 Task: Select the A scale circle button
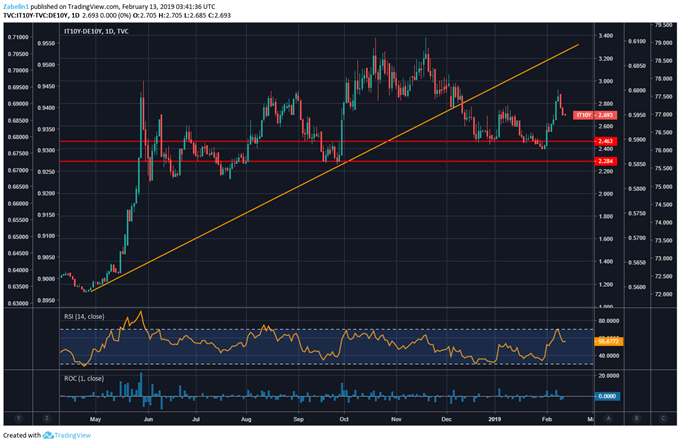(x=609, y=418)
